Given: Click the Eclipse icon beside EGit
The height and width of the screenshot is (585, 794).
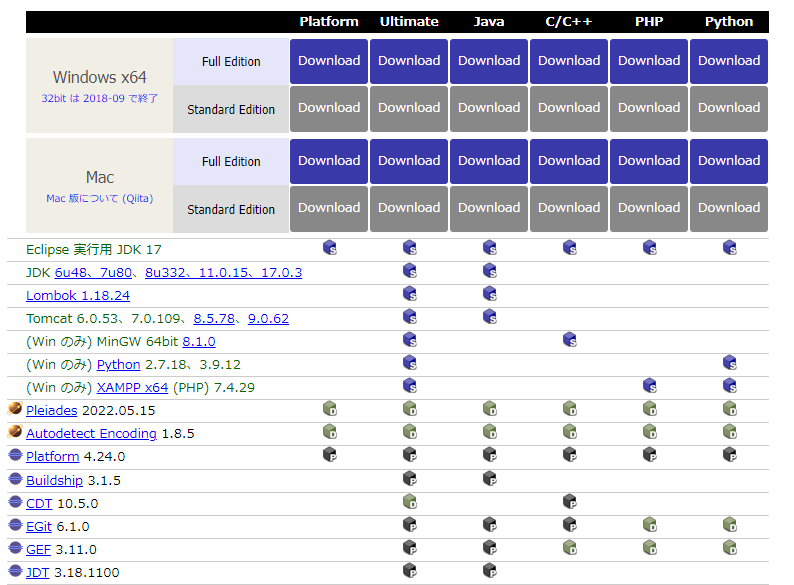Looking at the screenshot, I should pos(15,524).
